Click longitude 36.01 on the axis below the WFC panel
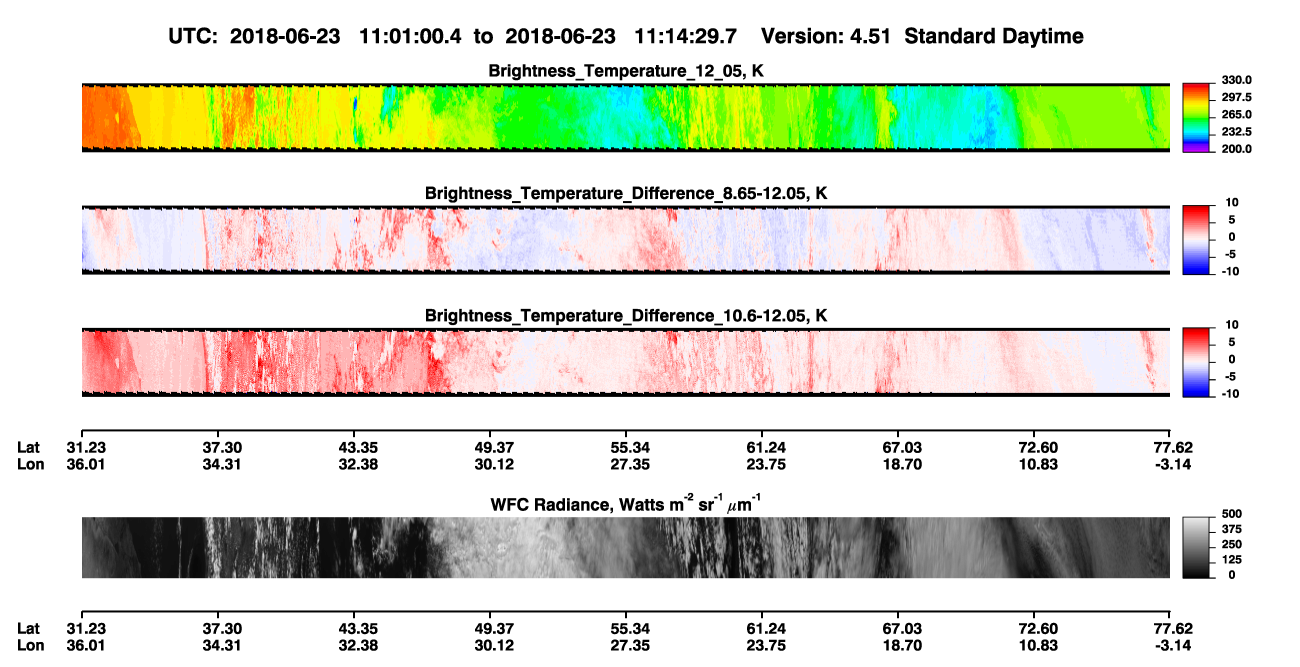Viewport: 1300px width, 667px height. 86,645
